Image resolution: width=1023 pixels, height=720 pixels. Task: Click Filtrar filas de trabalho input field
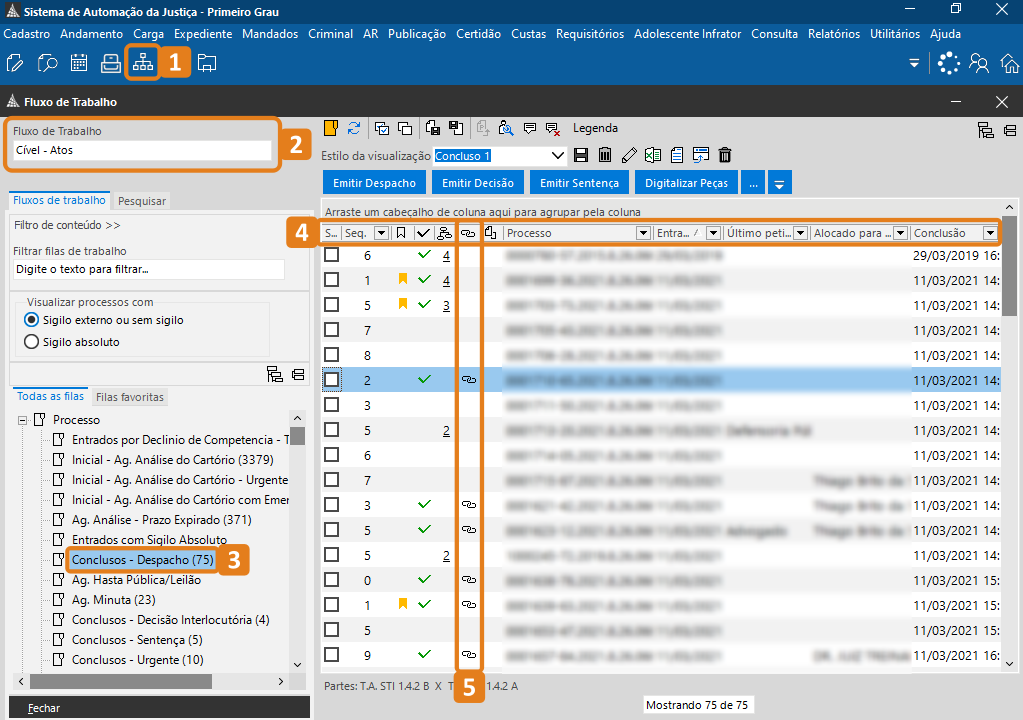(149, 269)
